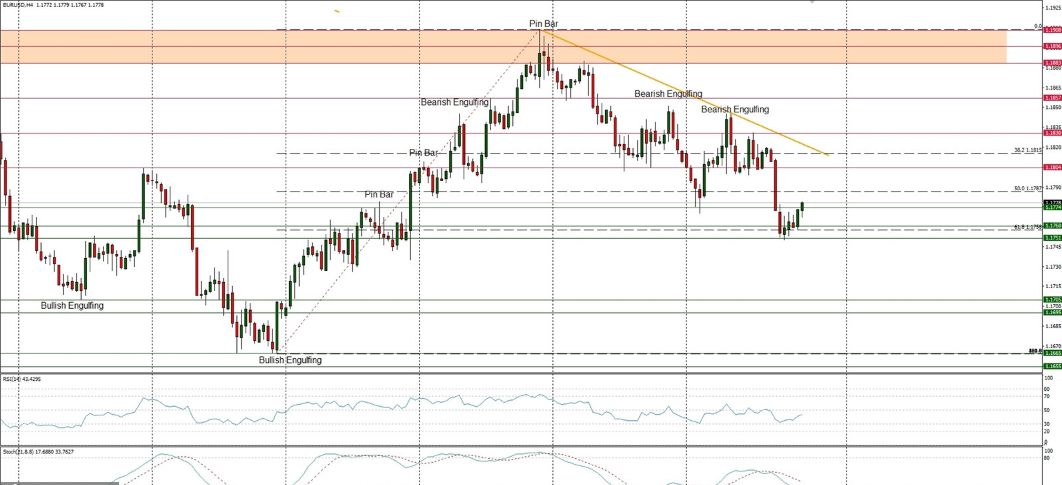Select the Pin Bar label at the price peak
The image size is (1062, 485).
coord(543,23)
